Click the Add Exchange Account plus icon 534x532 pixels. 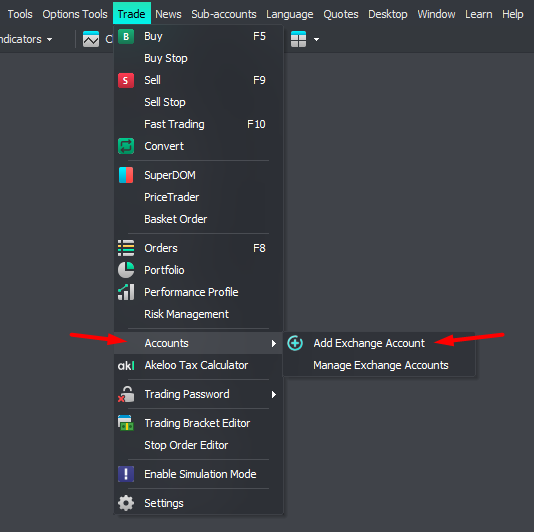click(295, 343)
